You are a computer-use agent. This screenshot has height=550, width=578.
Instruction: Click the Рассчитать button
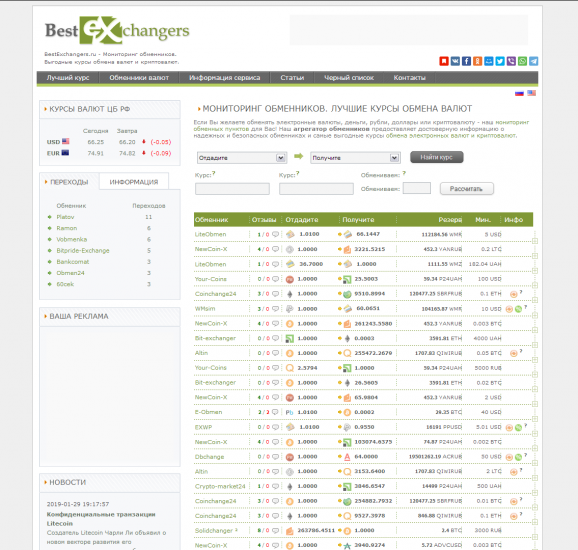pyautogui.click(x=466, y=189)
